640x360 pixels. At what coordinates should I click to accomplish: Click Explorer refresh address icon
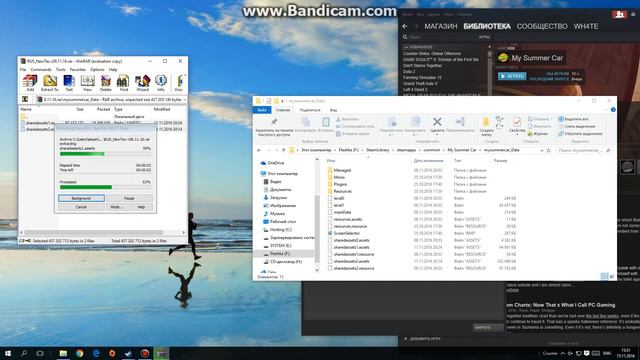click(549, 150)
